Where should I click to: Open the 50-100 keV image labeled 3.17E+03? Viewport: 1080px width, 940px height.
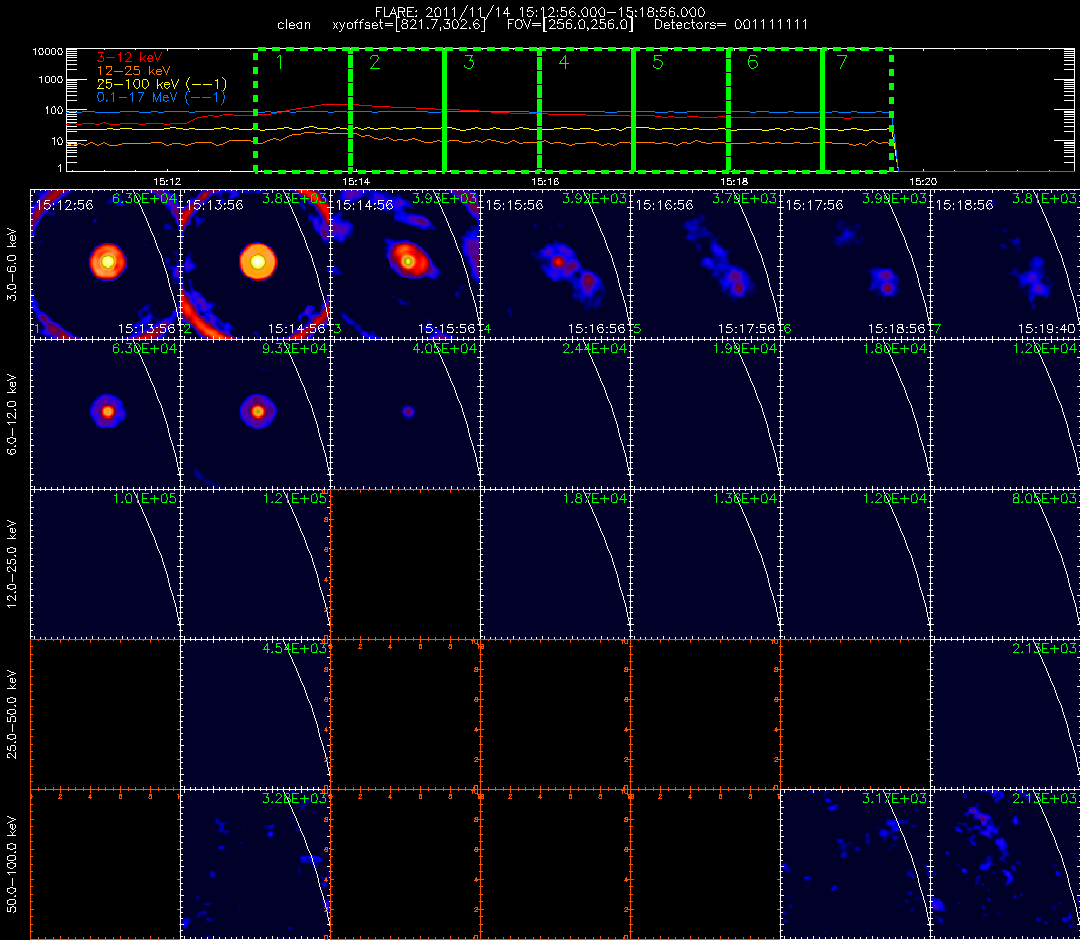(x=856, y=864)
